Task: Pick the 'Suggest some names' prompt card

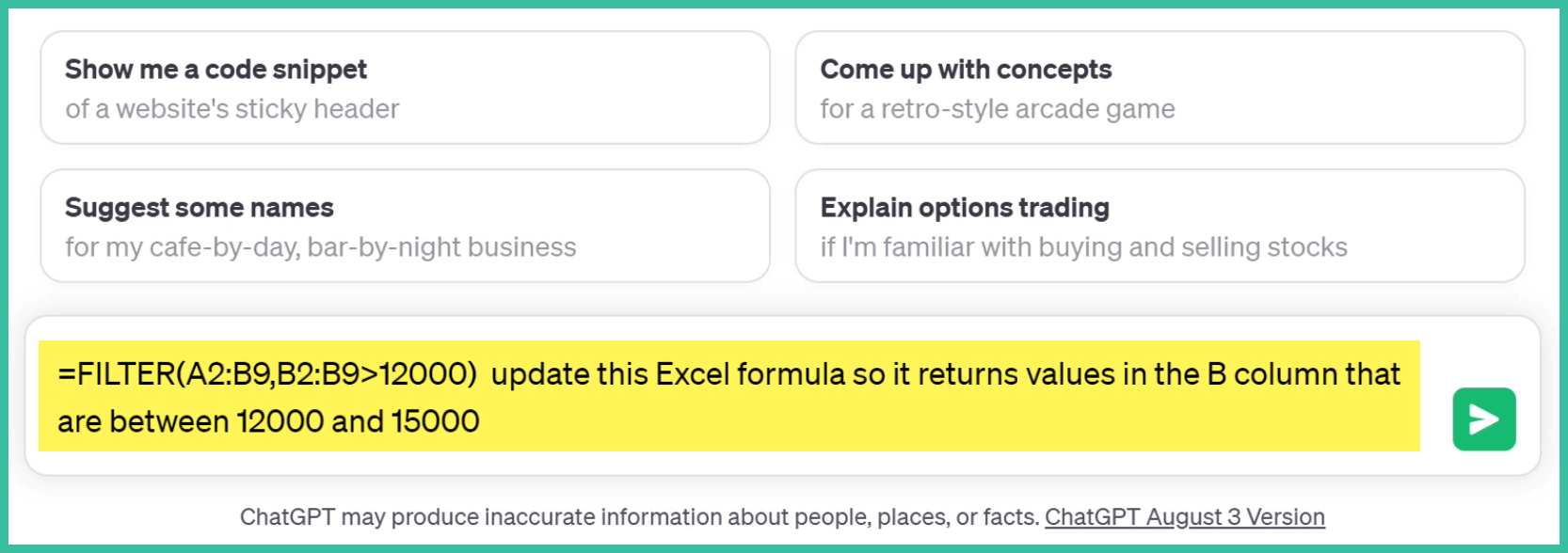Action: (405, 226)
